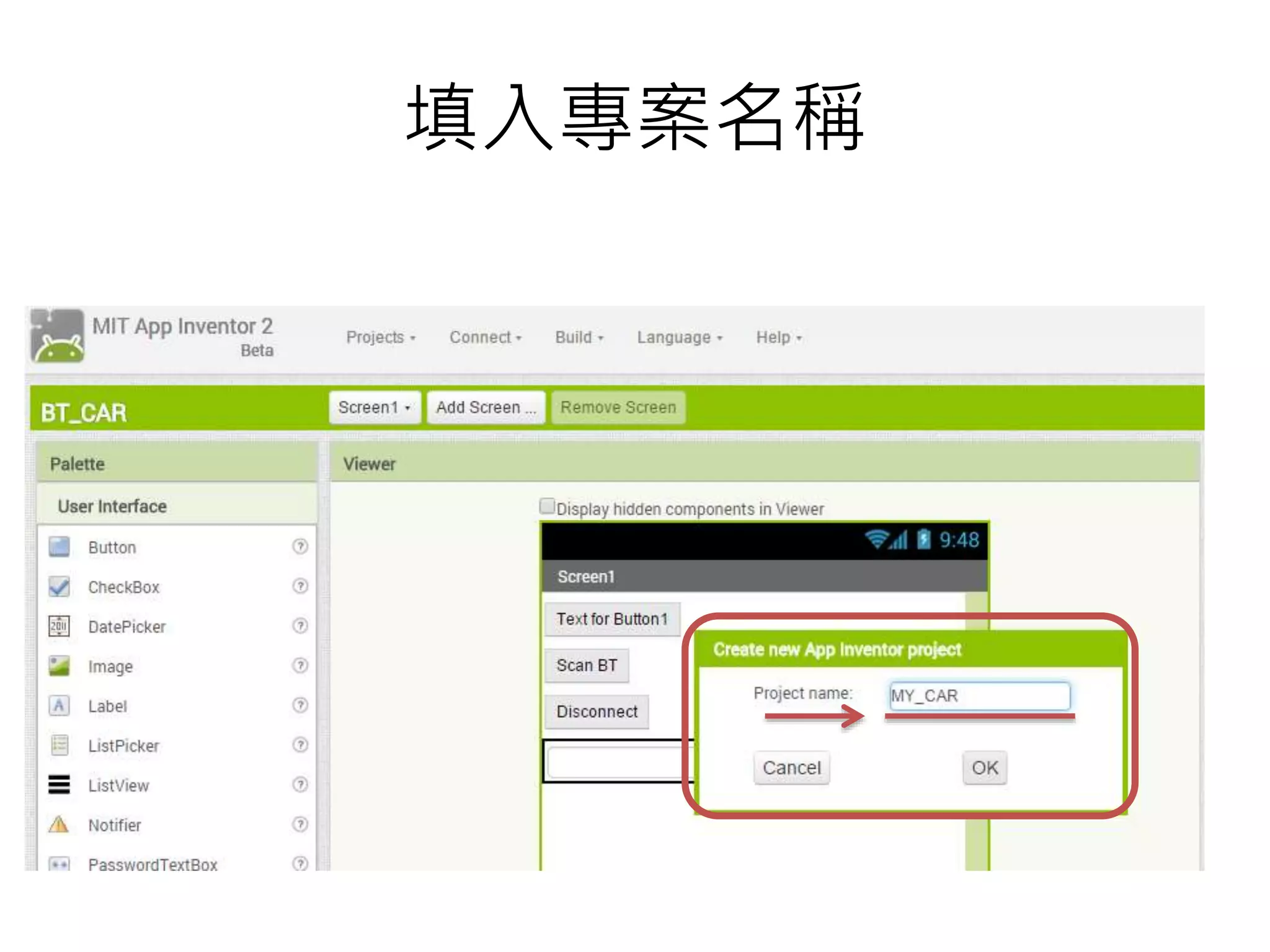Click the Screen1 title bar in viewer
Viewport: 1270px width, 952px height.
pyautogui.click(x=764, y=576)
